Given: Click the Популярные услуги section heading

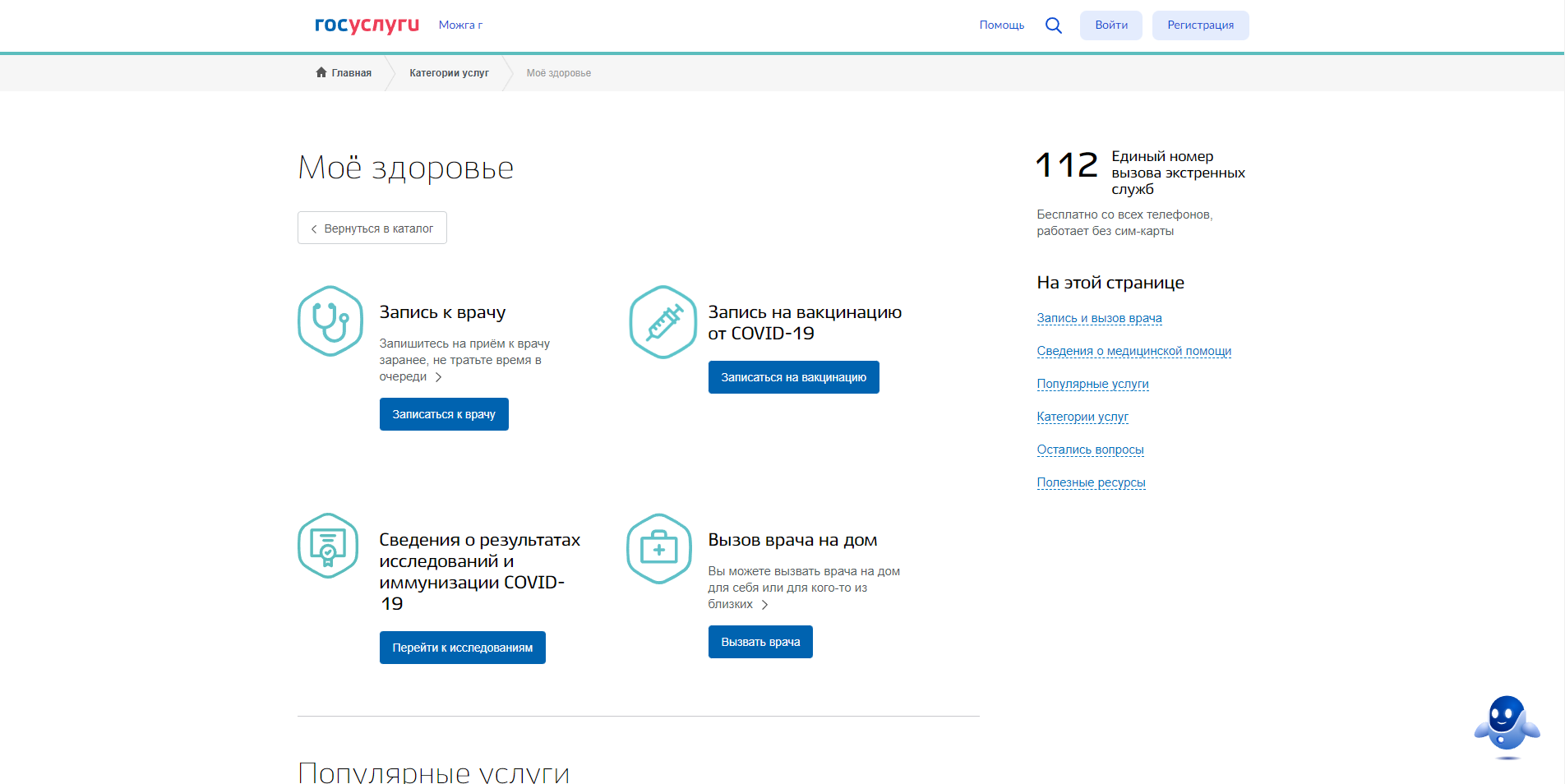Looking at the screenshot, I should [x=434, y=772].
